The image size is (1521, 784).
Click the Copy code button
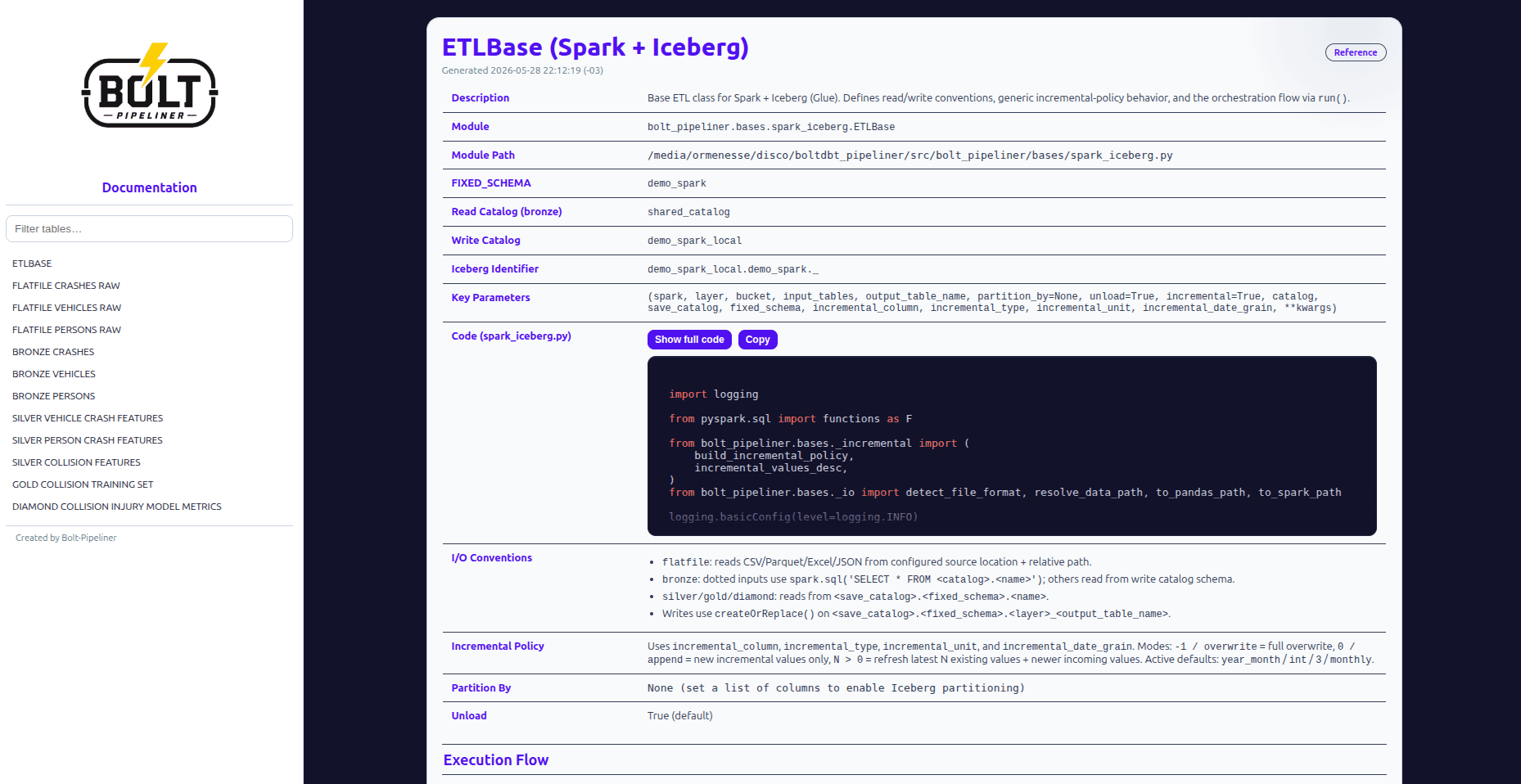point(757,340)
